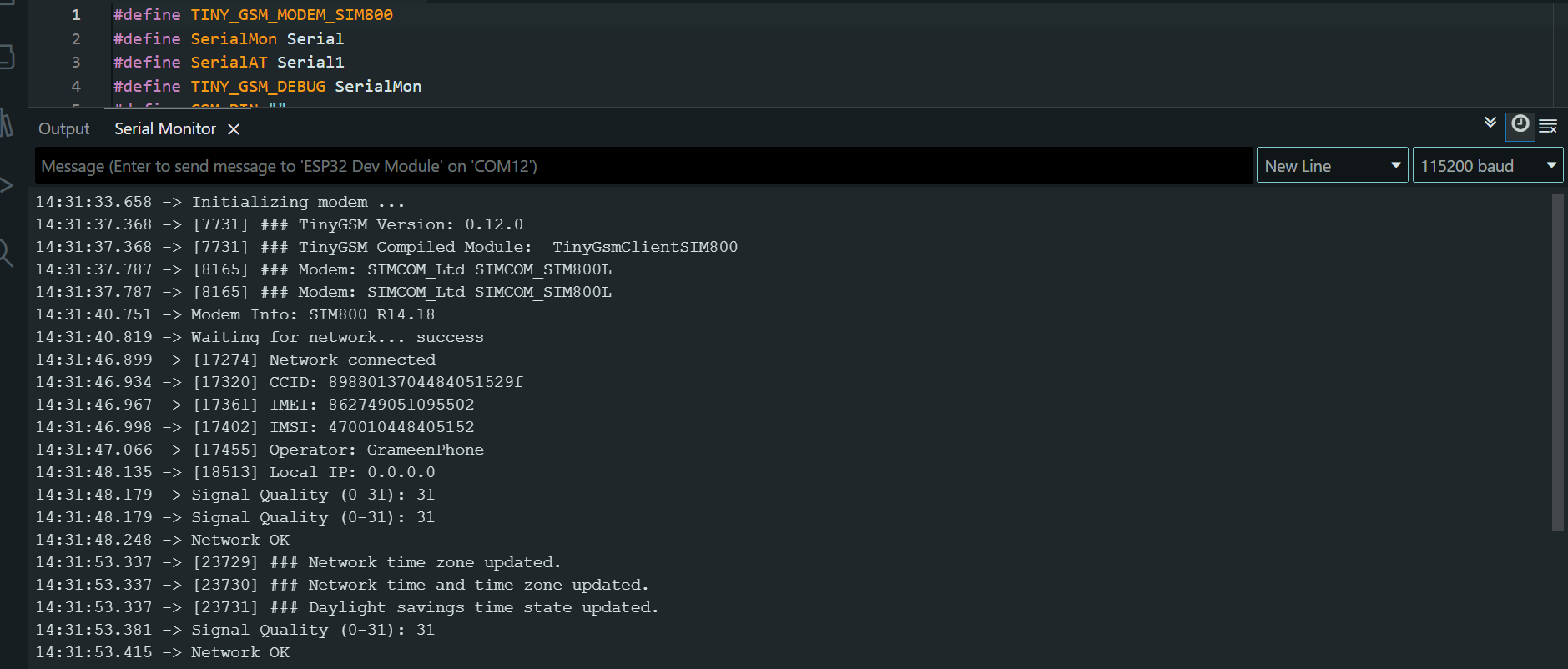Open the Debug panel in sidebar
The height and width of the screenshot is (669, 1568).
(x=7, y=185)
